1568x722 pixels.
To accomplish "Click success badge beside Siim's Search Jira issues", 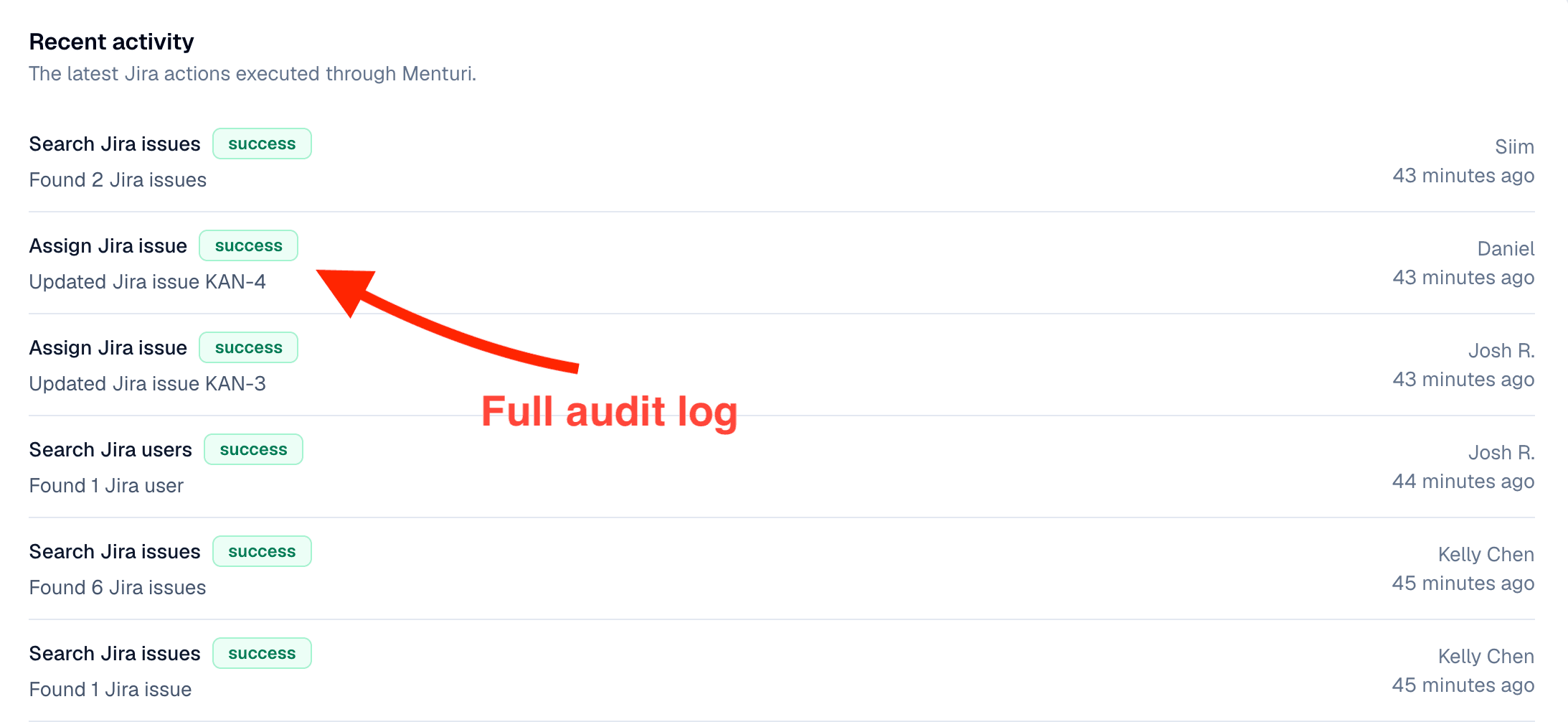I will pos(262,144).
